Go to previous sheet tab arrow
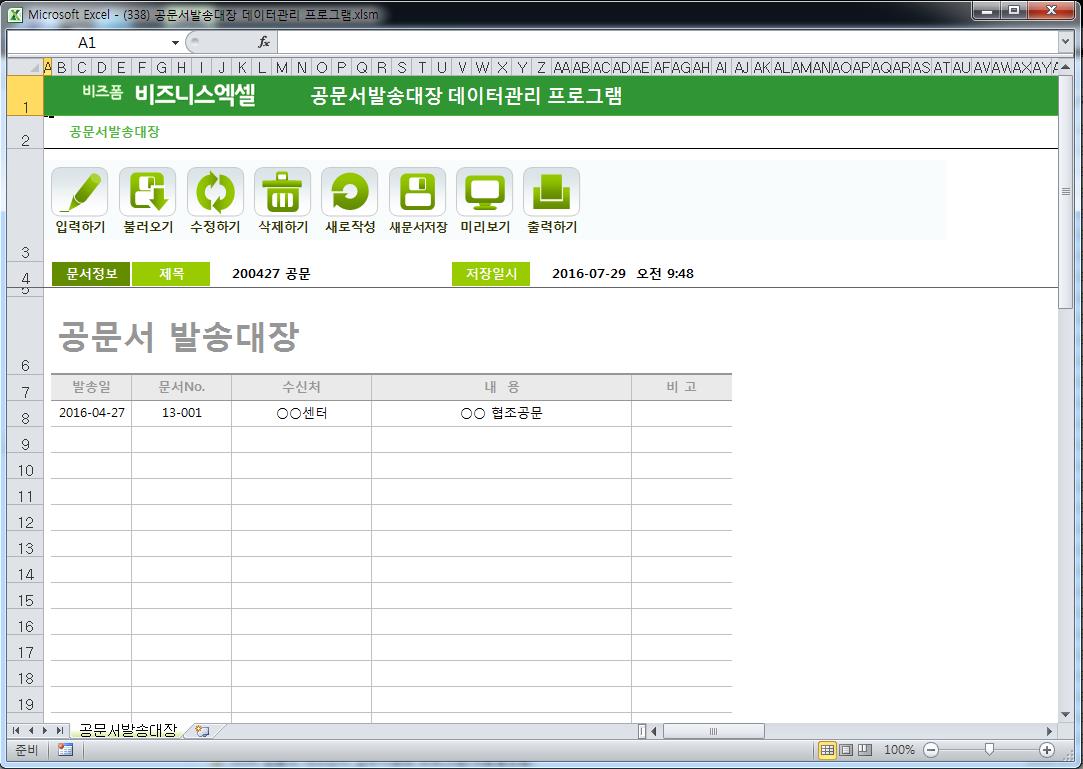1083x769 pixels. [30, 730]
